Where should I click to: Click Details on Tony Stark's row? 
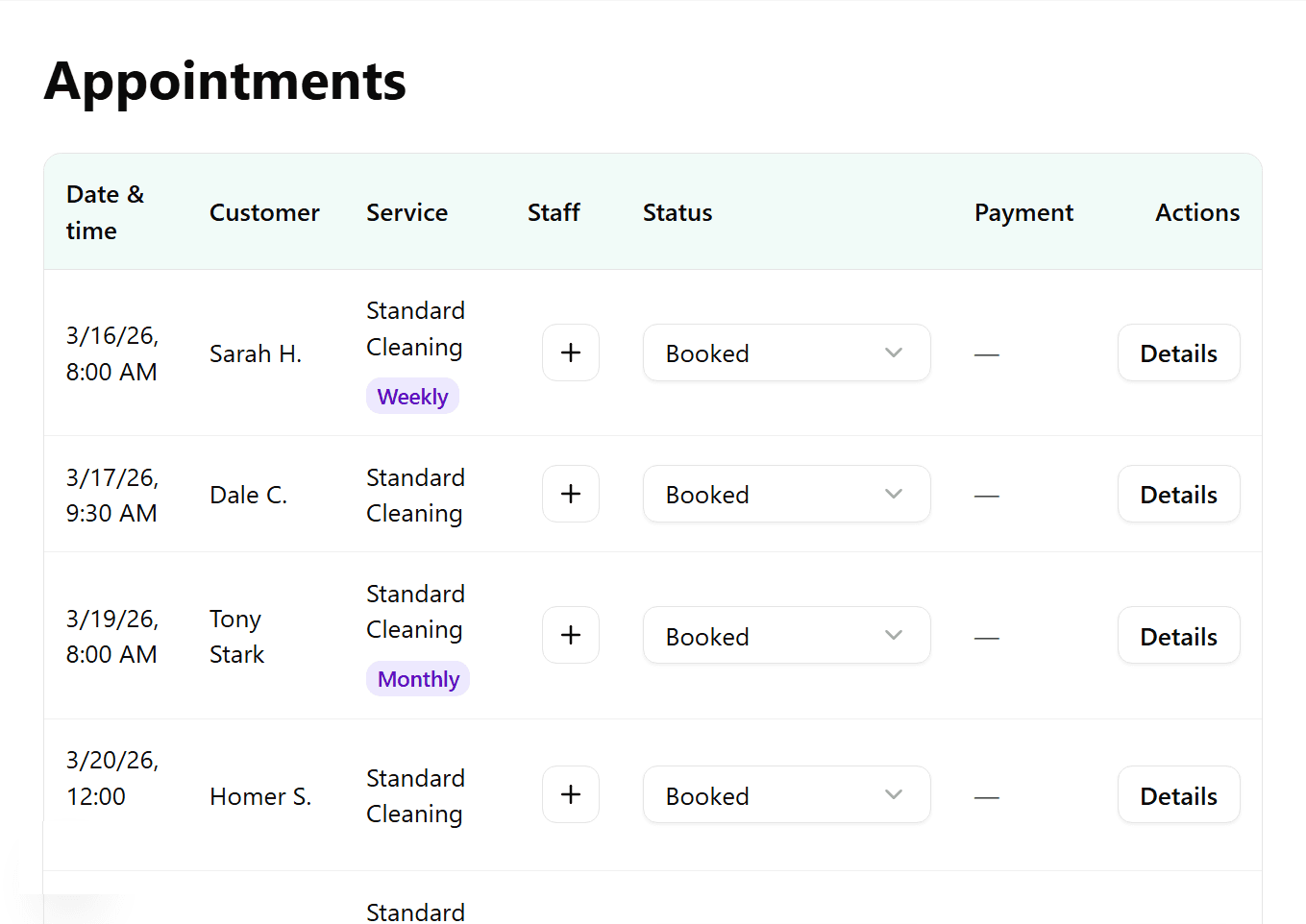[1178, 635]
